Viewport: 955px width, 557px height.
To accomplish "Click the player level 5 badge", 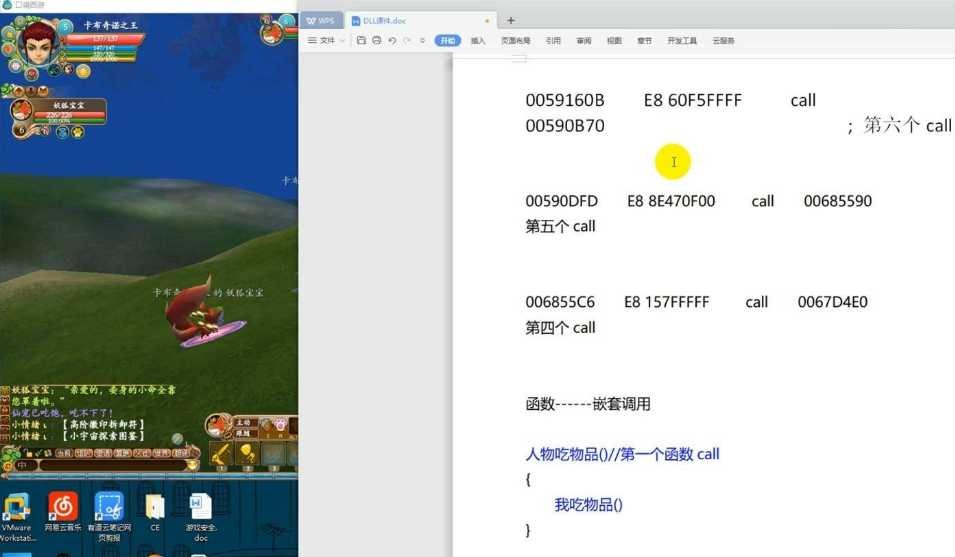I will click(x=65, y=27).
